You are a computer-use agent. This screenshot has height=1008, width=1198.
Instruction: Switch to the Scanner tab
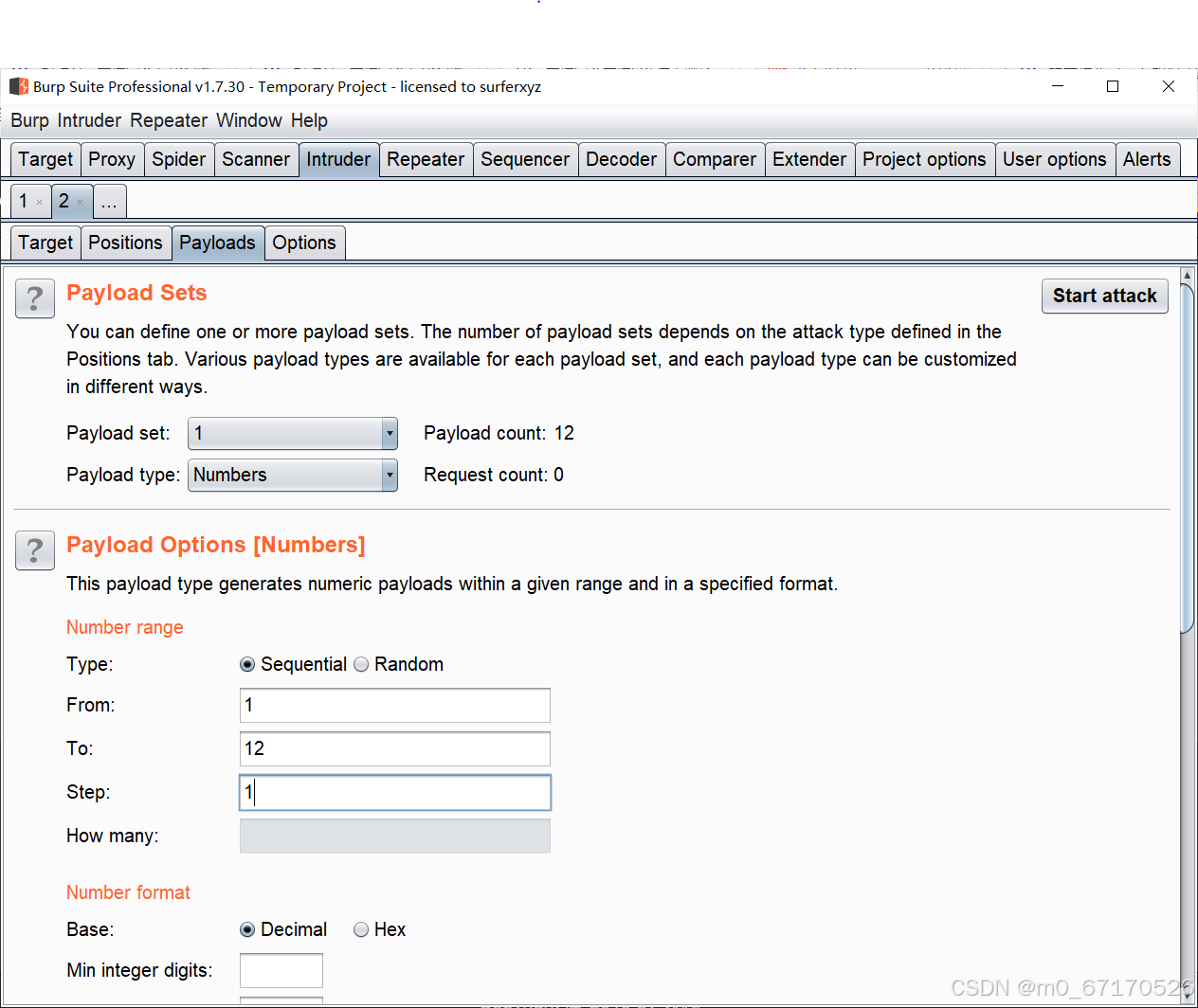(256, 159)
